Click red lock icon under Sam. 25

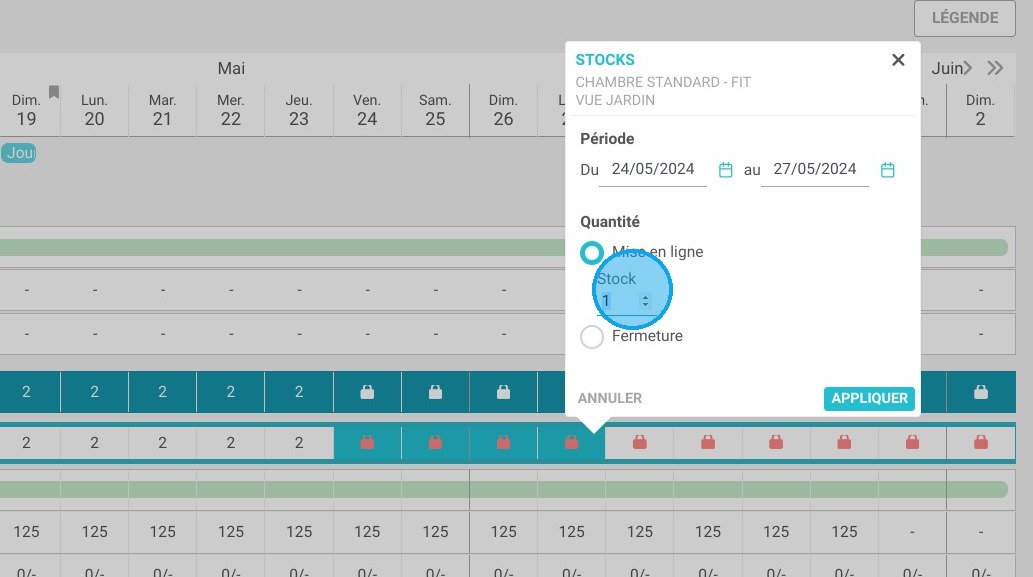click(435, 442)
